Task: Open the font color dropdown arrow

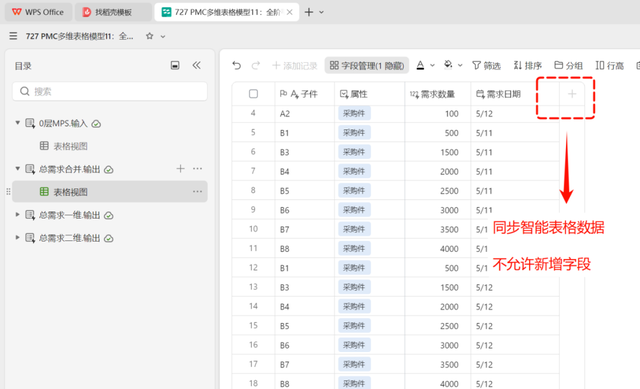Action: click(x=433, y=65)
